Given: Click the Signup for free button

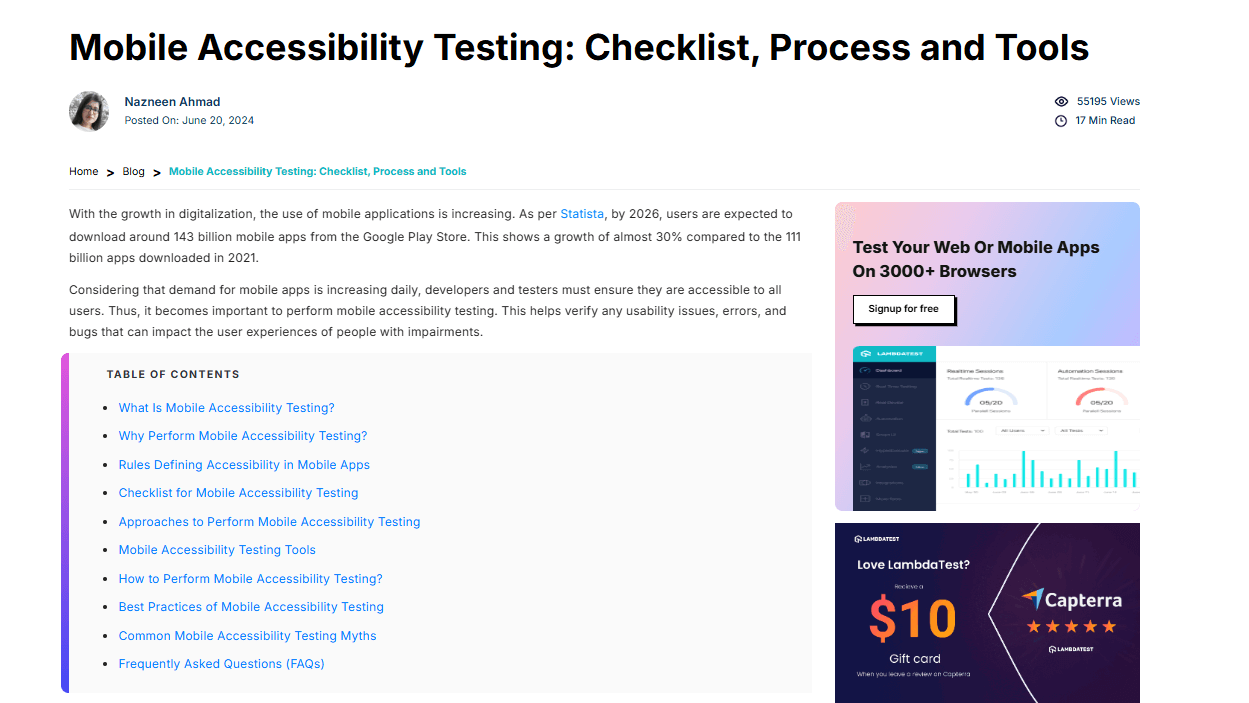Looking at the screenshot, I should (903, 310).
